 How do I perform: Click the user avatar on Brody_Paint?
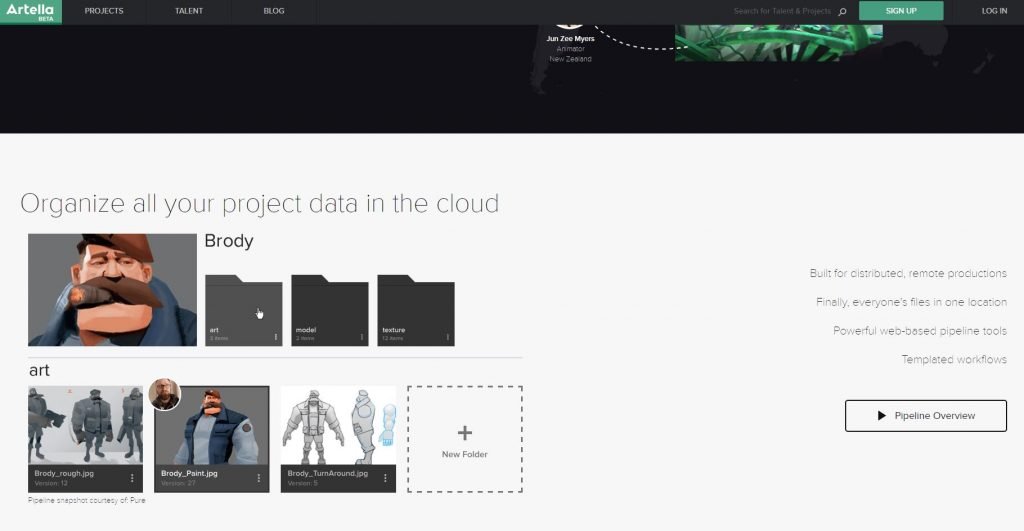(x=164, y=394)
